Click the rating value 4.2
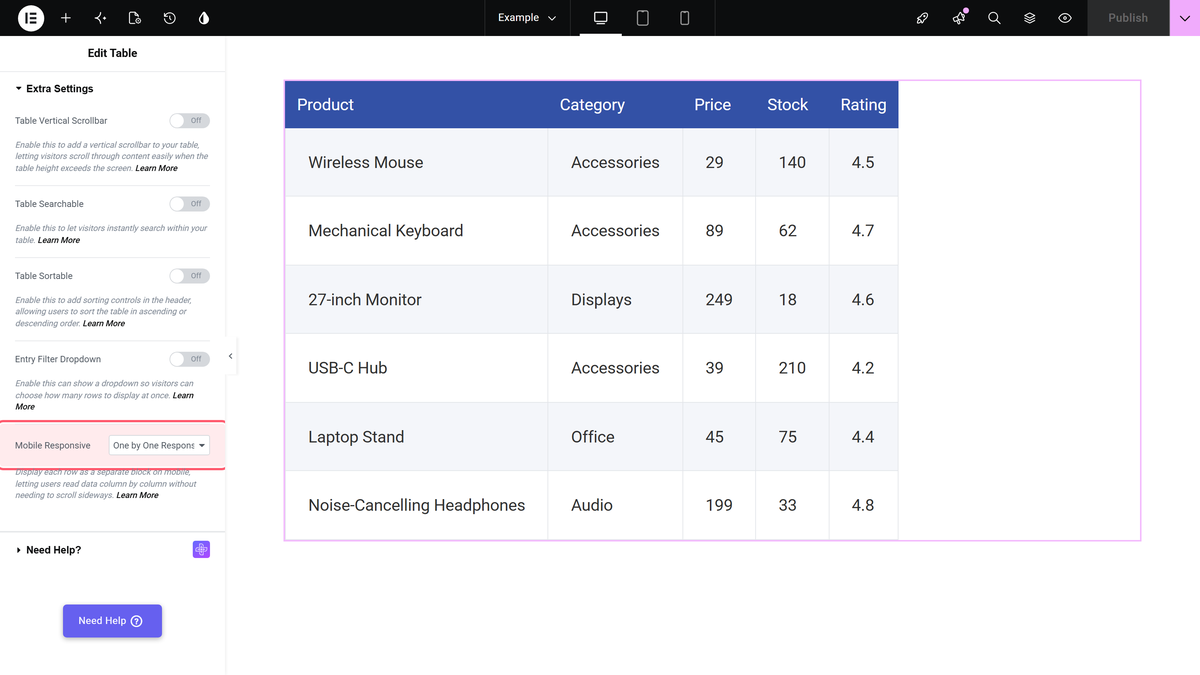Viewport: 1200px width, 675px height. point(863,368)
